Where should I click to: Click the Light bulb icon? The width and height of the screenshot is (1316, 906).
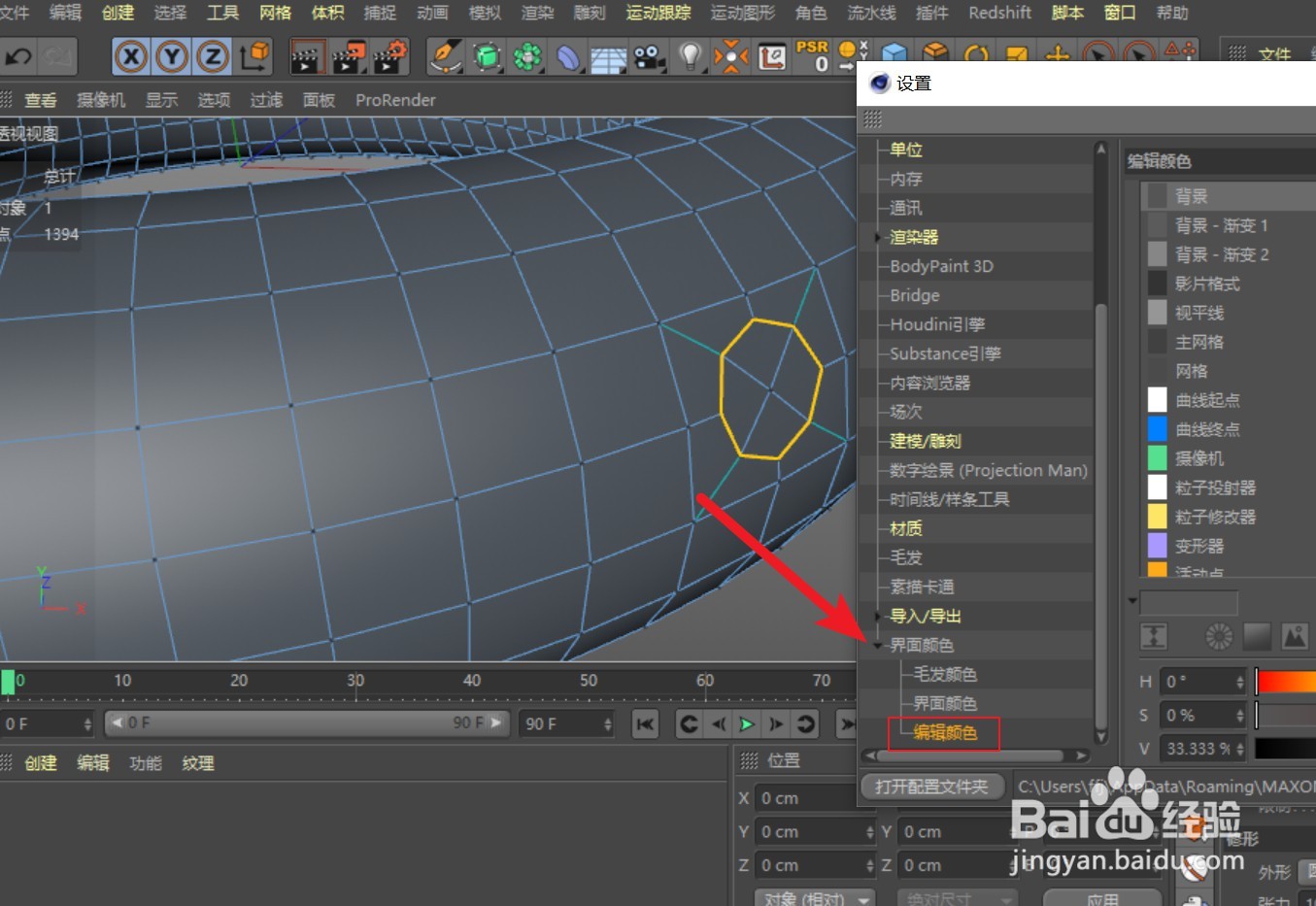(x=690, y=56)
